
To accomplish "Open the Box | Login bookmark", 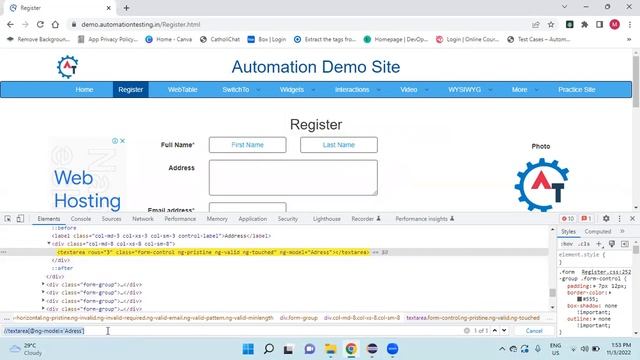I will point(267,40).
